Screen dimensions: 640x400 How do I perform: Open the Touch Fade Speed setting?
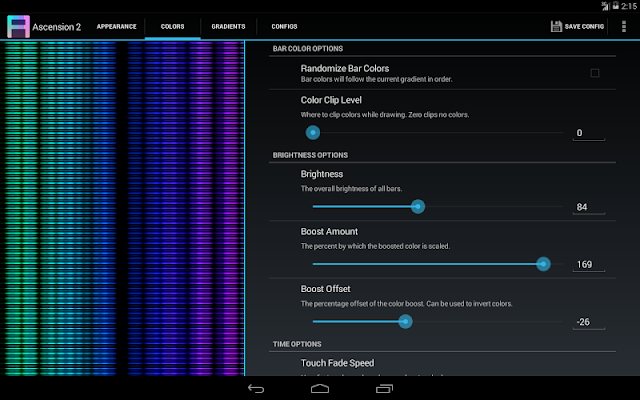click(x=337, y=363)
